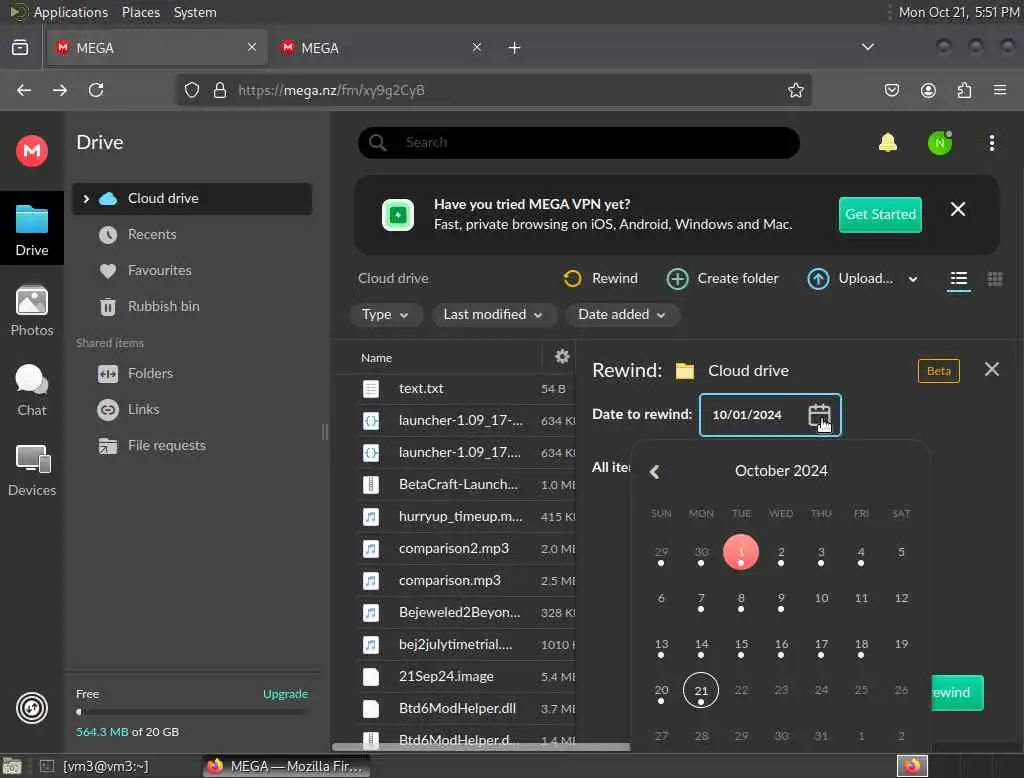Open the Drive section in sidebar
The height and width of the screenshot is (778, 1024).
click(31, 229)
